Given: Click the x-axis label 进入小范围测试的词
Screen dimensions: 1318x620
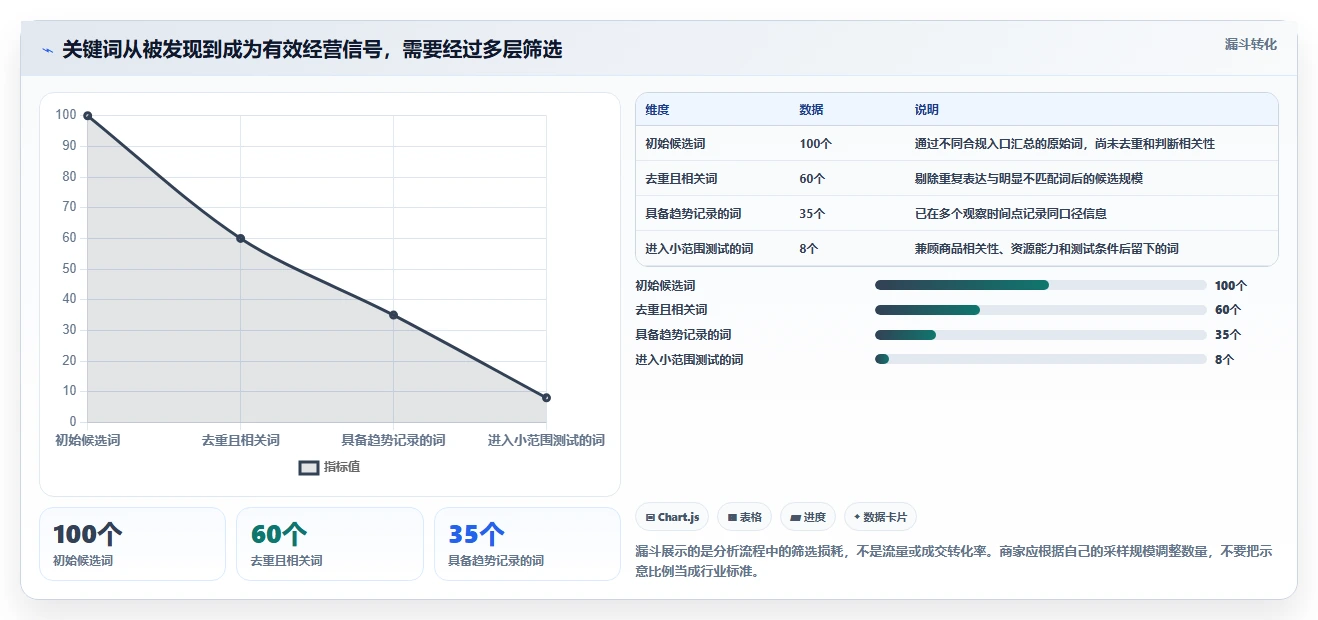Looking at the screenshot, I should coord(546,440).
